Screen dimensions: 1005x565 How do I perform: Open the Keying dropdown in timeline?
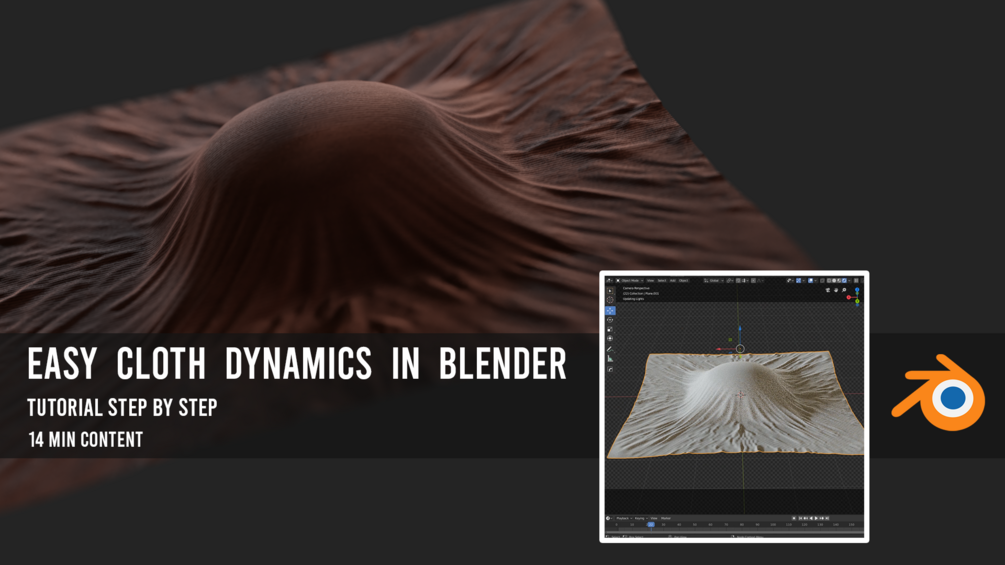click(641, 518)
